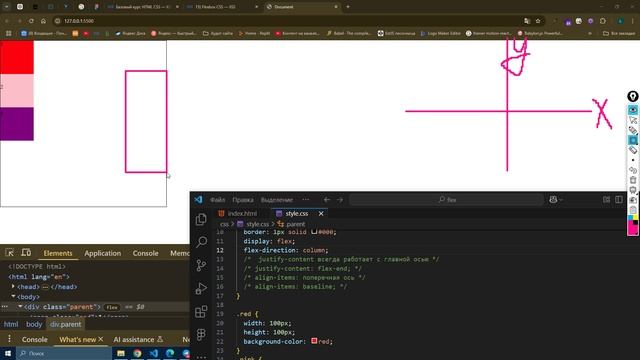This screenshot has height=360, width=640.
Task: Open VS Code Extensions view
Action: click(201, 311)
